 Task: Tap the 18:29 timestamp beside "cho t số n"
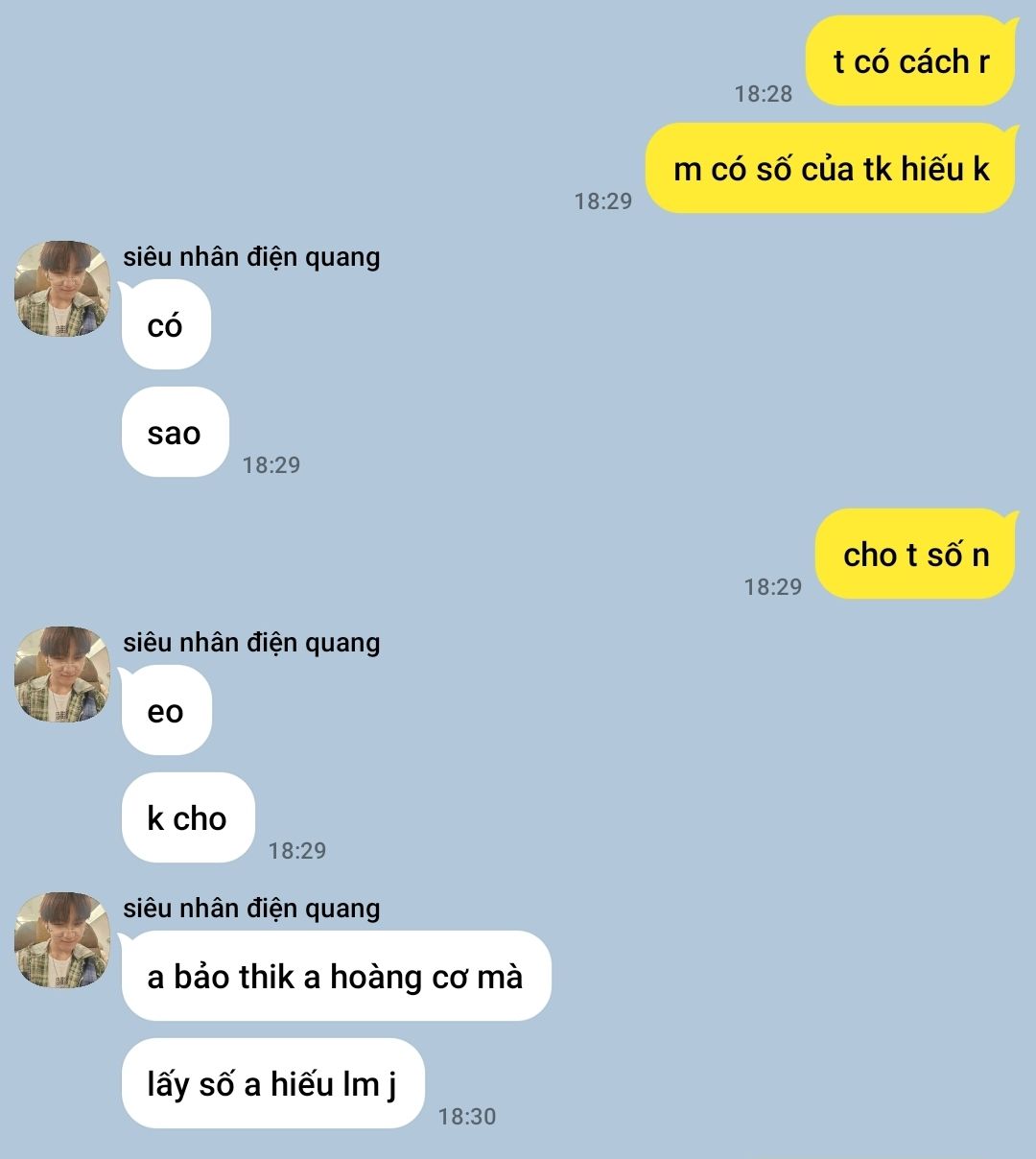pyautogui.click(x=773, y=586)
